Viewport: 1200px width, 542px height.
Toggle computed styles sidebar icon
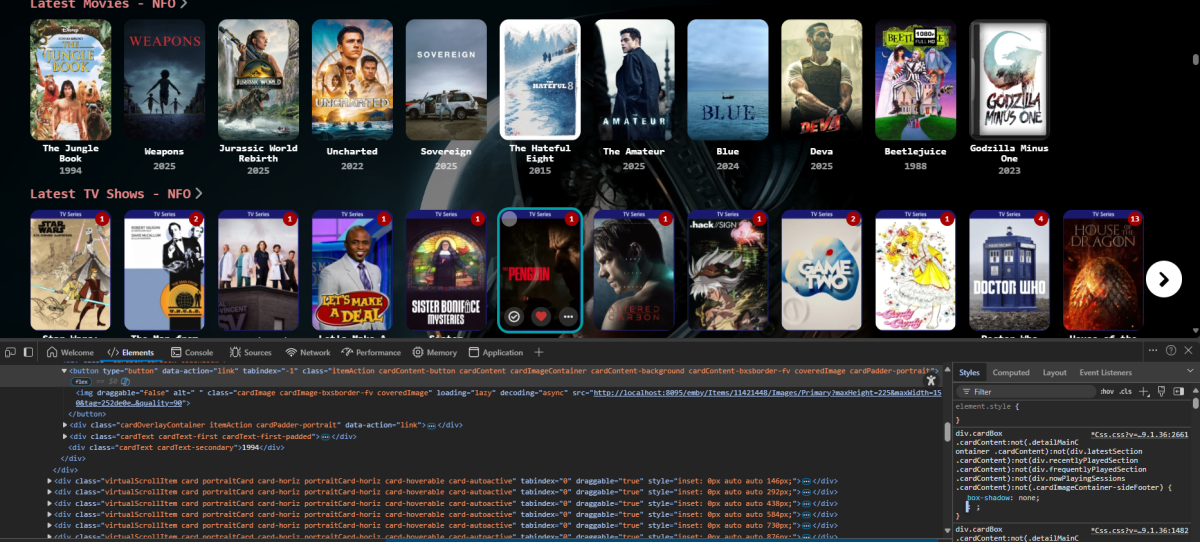pyautogui.click(x=1177, y=392)
